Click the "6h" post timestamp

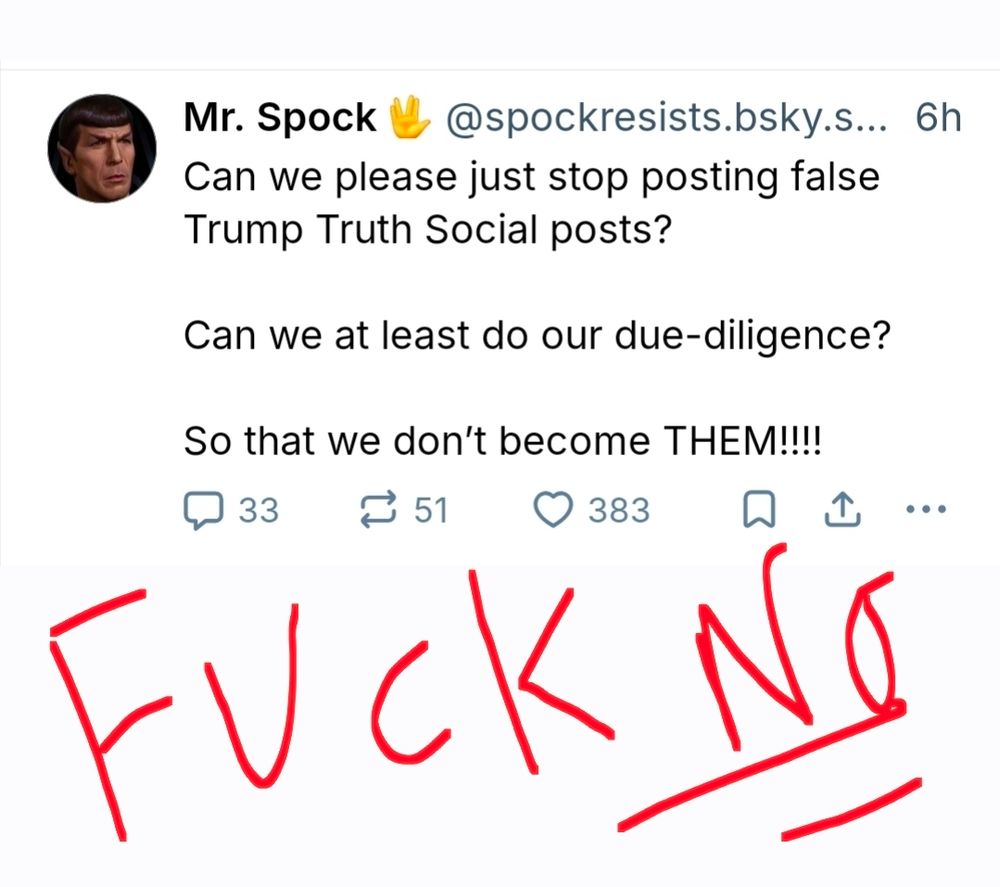[x=937, y=118]
